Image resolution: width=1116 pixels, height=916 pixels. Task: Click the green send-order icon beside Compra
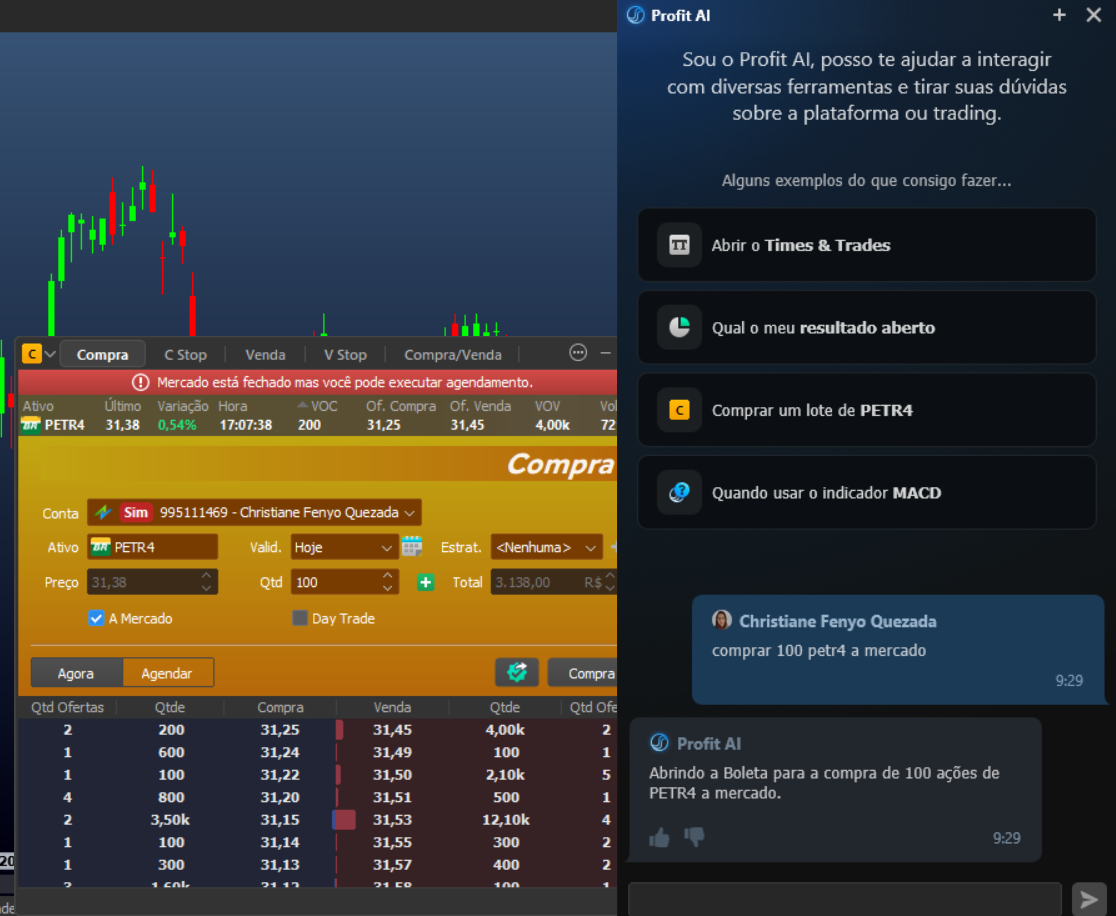point(517,672)
